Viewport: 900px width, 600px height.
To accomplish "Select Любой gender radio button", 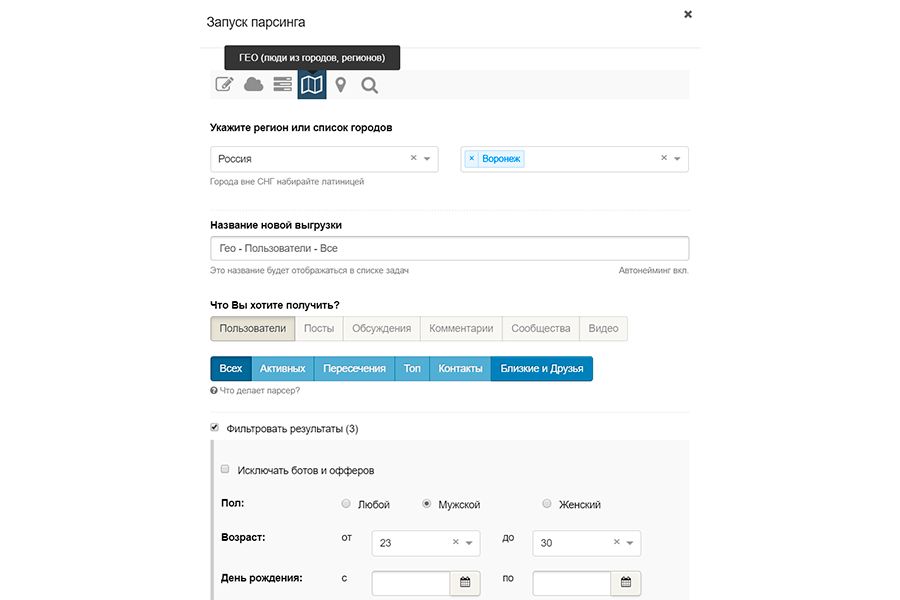I will click(x=346, y=504).
